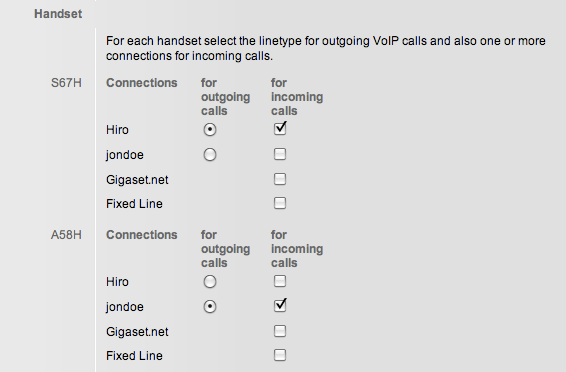566x372 pixels.
Task: Click the A58H outgoing calls column header
Action: (226, 249)
